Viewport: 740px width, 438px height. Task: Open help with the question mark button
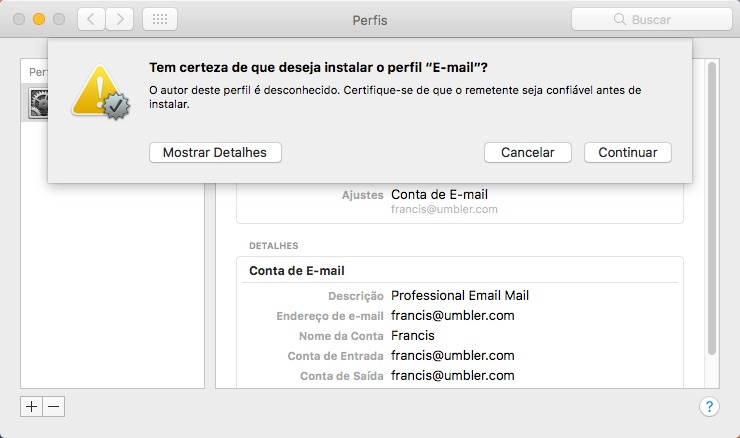click(708, 406)
